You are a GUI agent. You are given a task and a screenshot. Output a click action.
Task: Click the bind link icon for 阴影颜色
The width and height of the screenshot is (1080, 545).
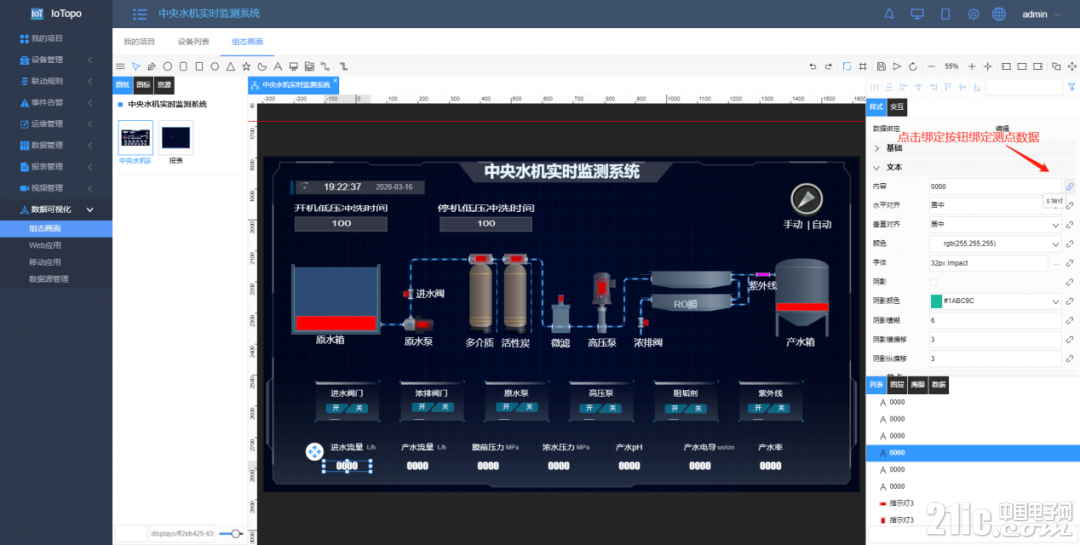click(x=1070, y=301)
